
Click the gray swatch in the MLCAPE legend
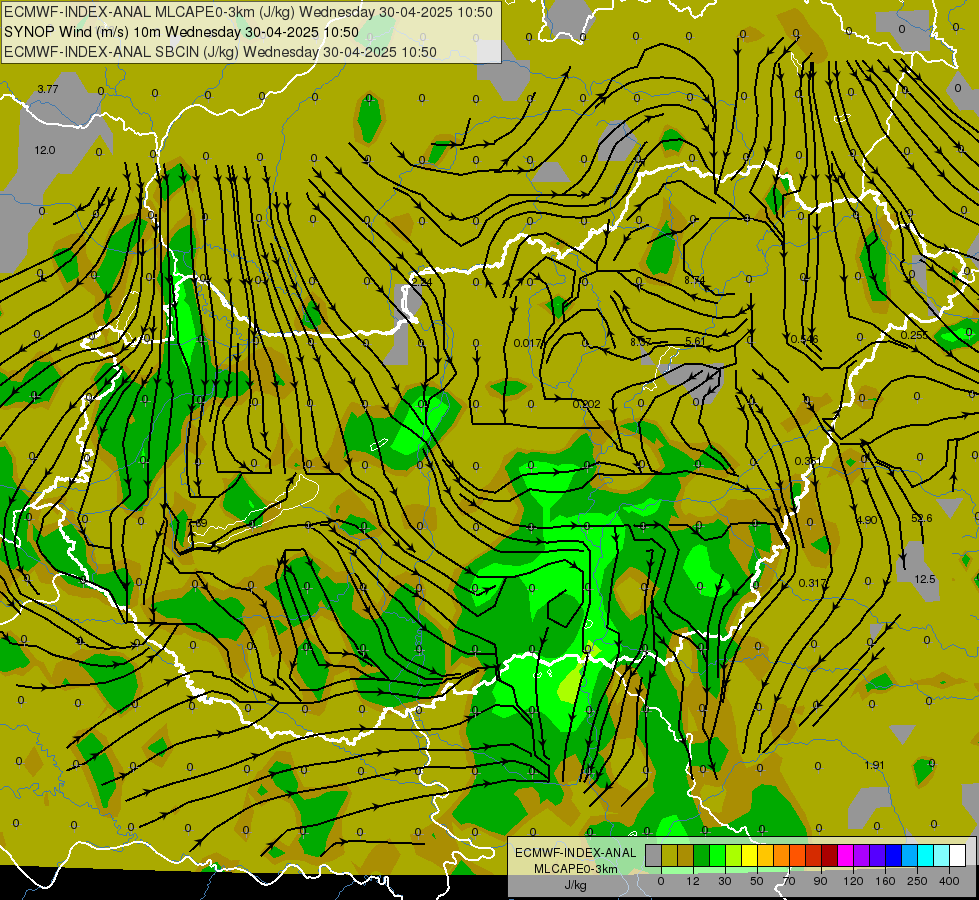tap(654, 855)
